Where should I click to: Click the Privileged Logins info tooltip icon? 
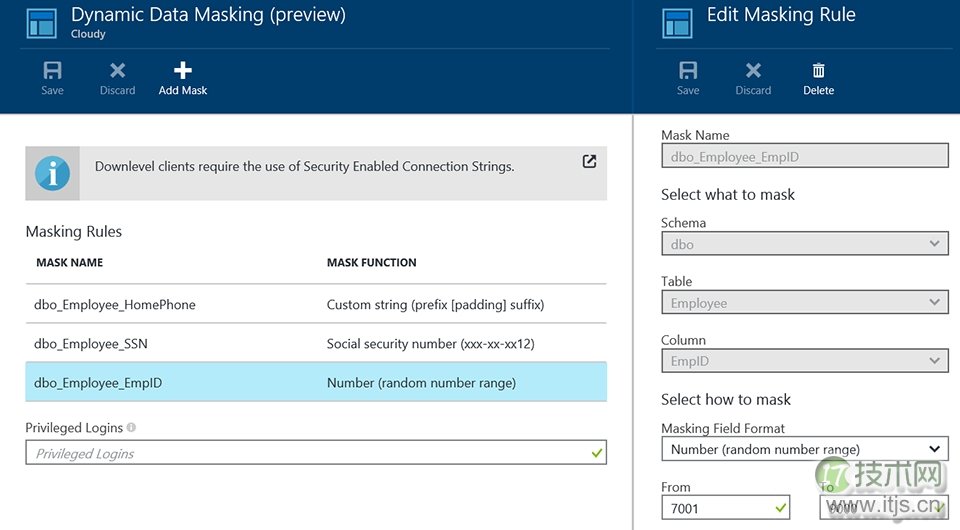tap(131, 427)
